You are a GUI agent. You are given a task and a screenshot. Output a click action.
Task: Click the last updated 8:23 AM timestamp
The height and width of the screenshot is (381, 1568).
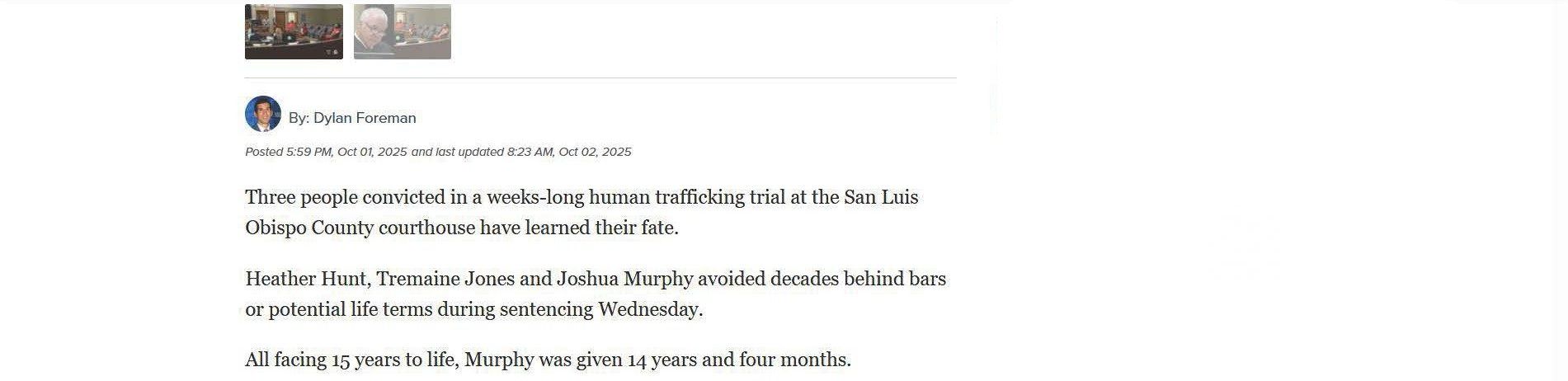pyautogui.click(x=569, y=152)
